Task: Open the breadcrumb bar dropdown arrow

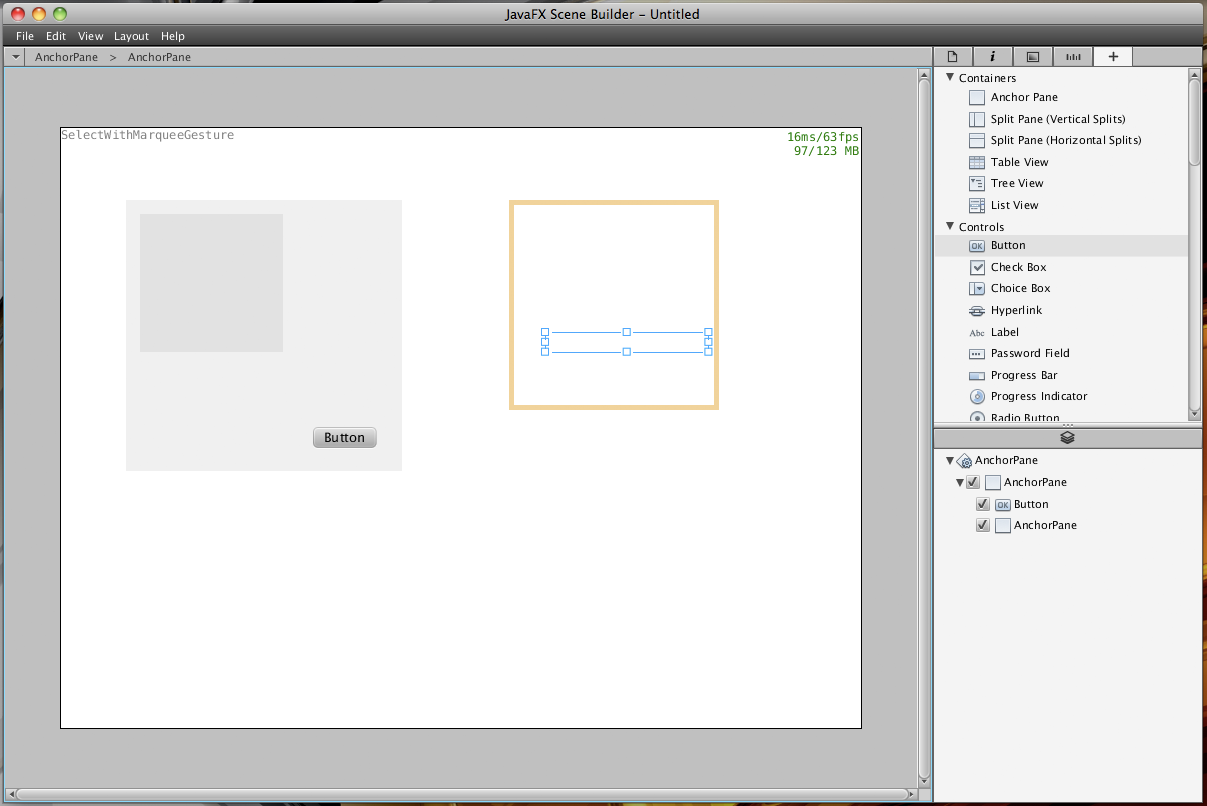Action: pyautogui.click(x=16, y=57)
